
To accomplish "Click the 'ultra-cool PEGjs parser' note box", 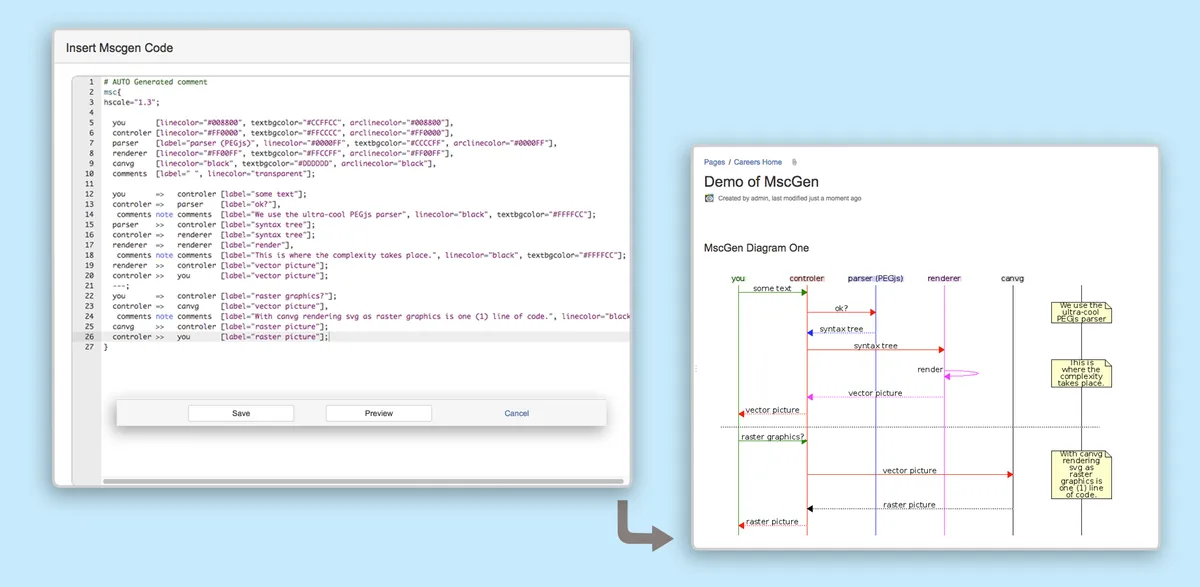I will (1081, 312).
